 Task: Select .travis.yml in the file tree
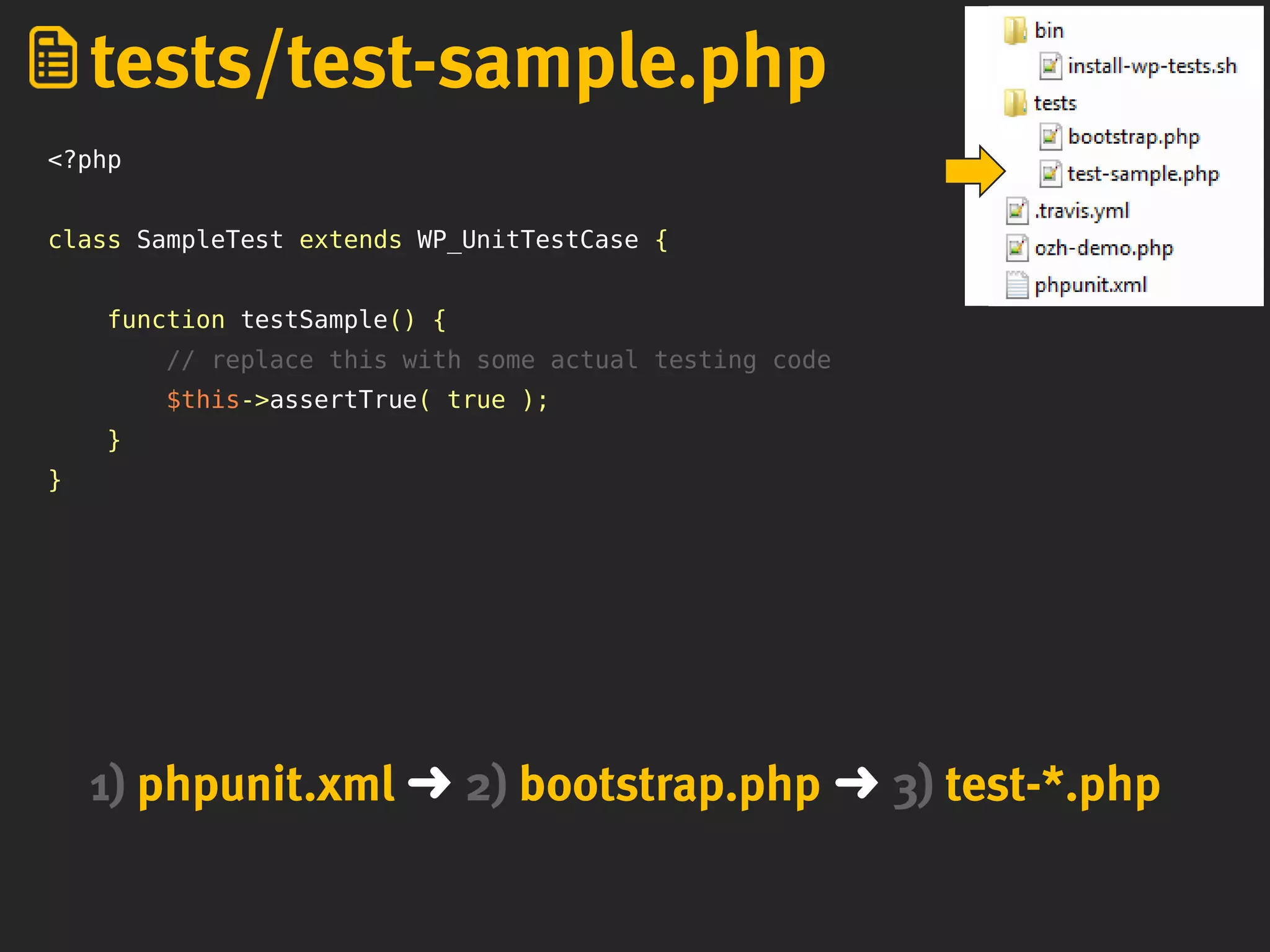[1082, 211]
